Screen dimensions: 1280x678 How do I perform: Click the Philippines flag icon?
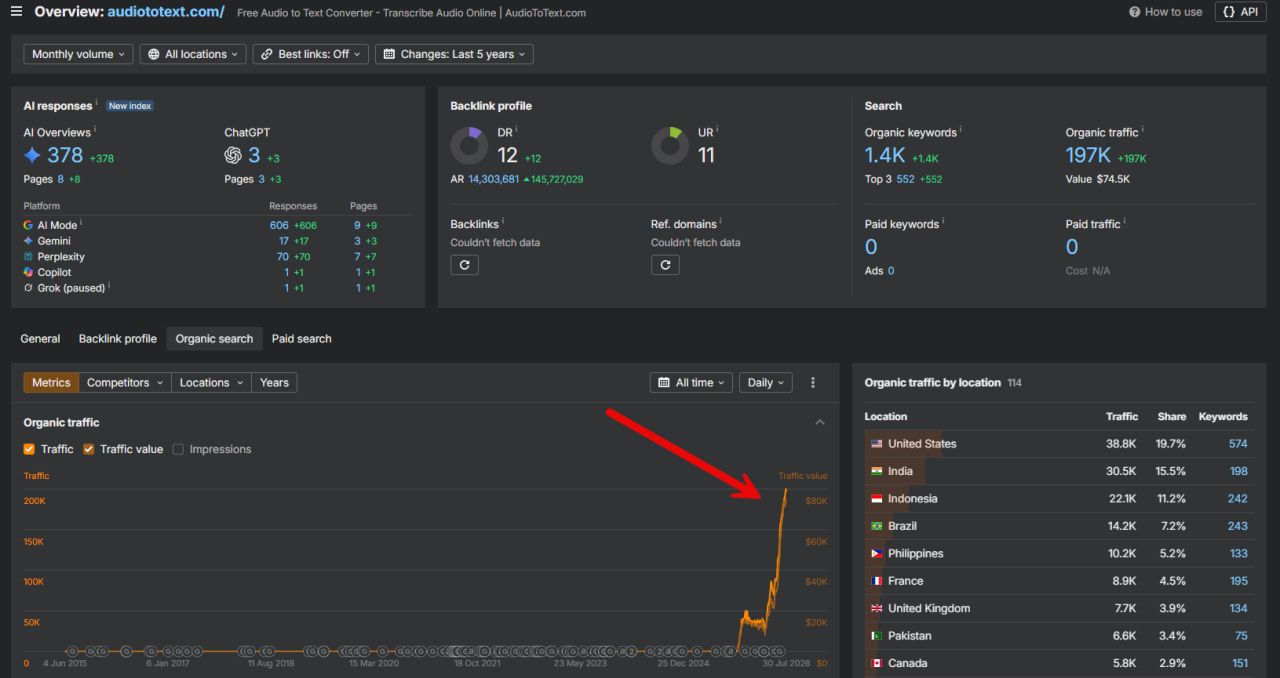click(877, 554)
